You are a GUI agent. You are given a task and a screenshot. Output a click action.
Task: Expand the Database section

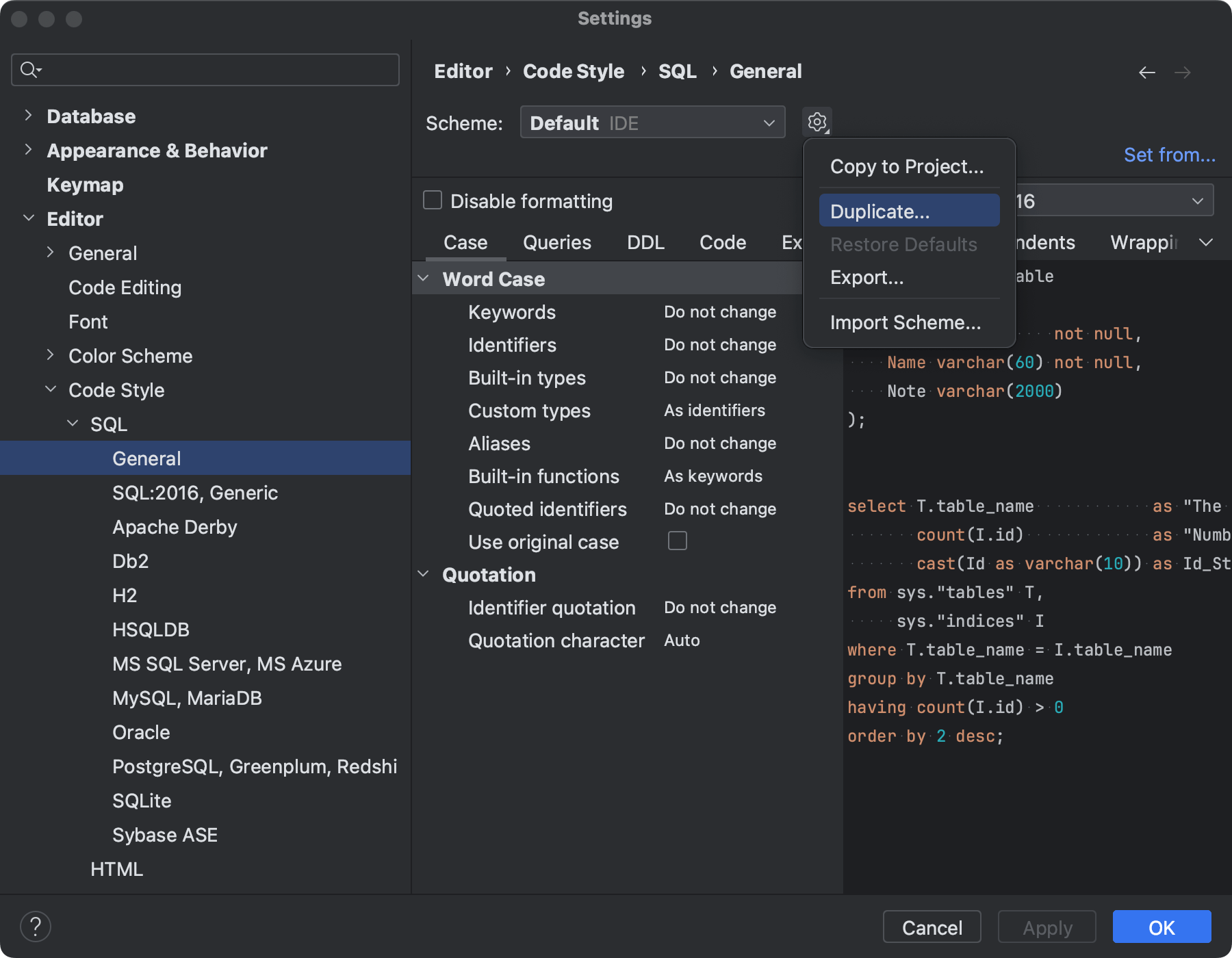tap(28, 116)
